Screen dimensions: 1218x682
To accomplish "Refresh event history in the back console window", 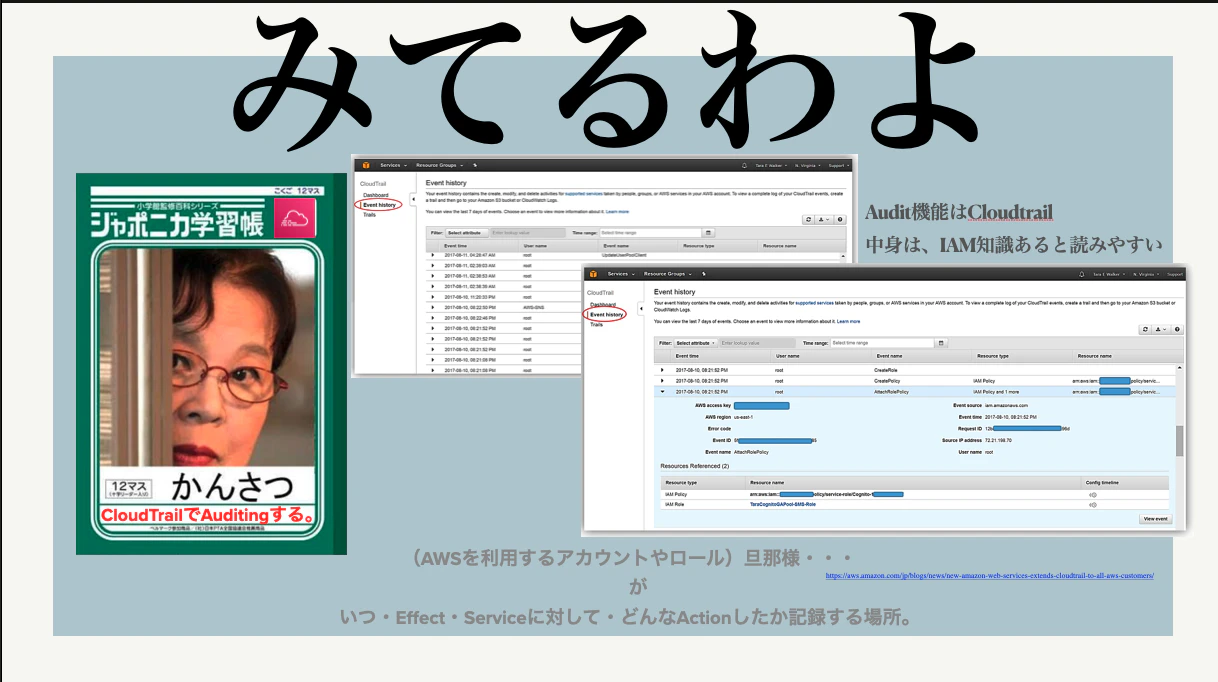I will tap(808, 219).
